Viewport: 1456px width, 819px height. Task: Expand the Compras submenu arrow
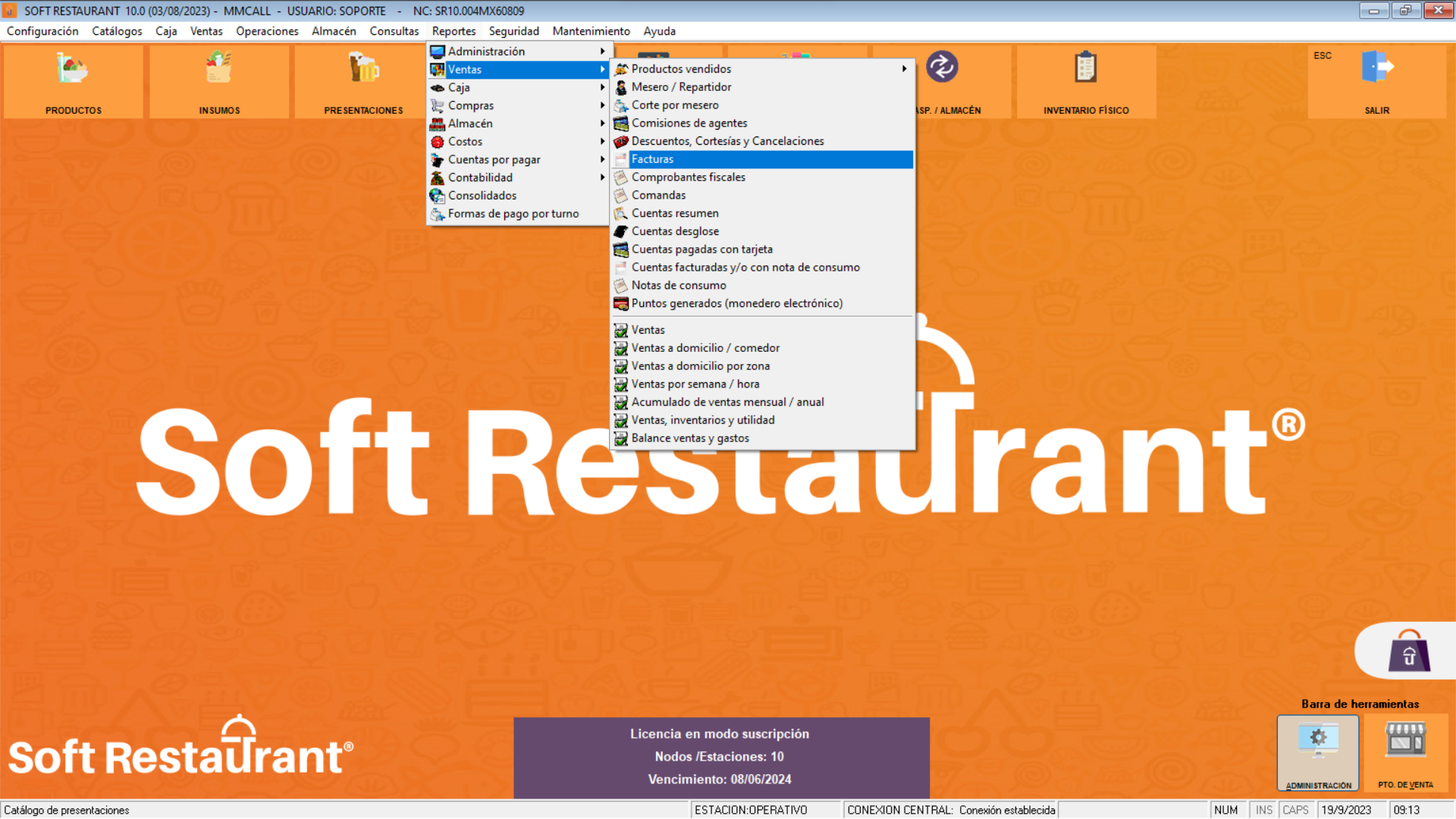[x=603, y=105]
